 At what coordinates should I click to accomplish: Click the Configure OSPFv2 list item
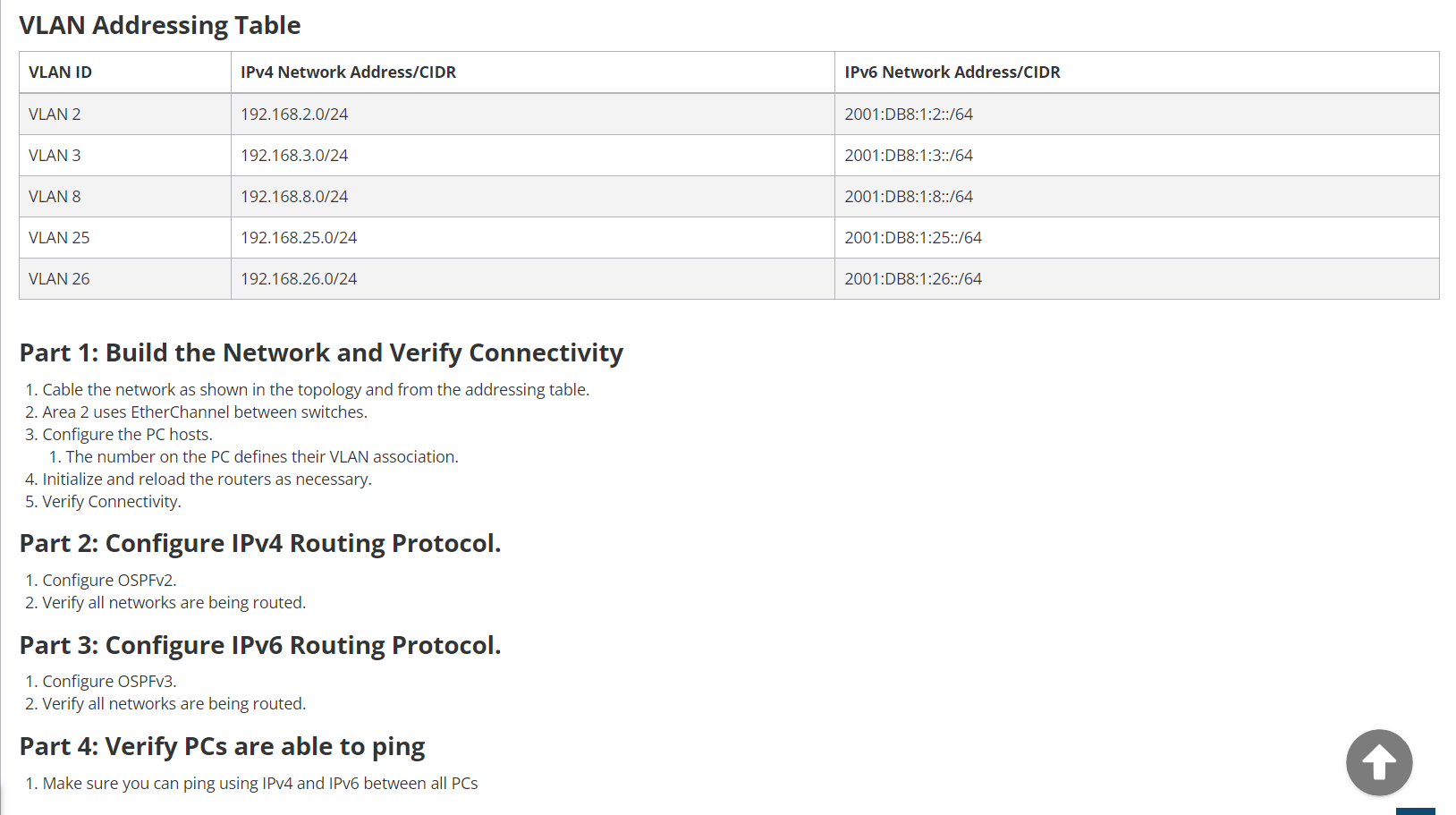pyautogui.click(x=109, y=580)
